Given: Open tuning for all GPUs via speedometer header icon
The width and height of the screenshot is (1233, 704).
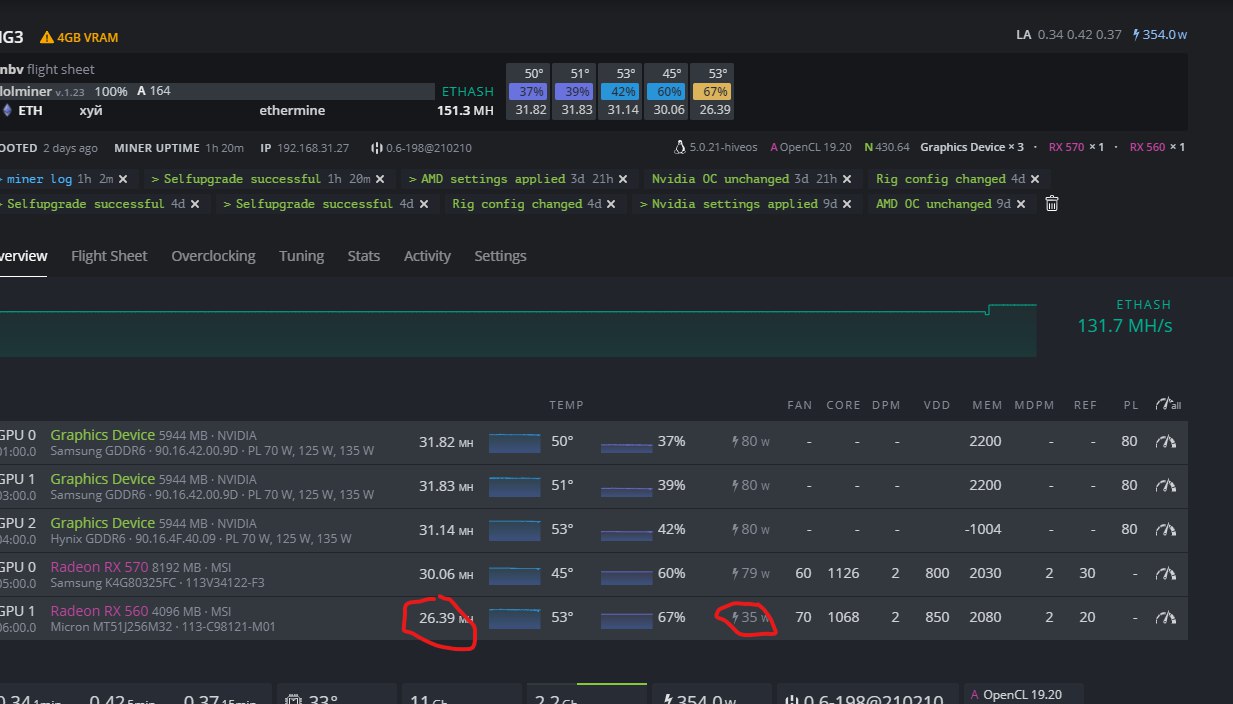Looking at the screenshot, I should (1167, 405).
